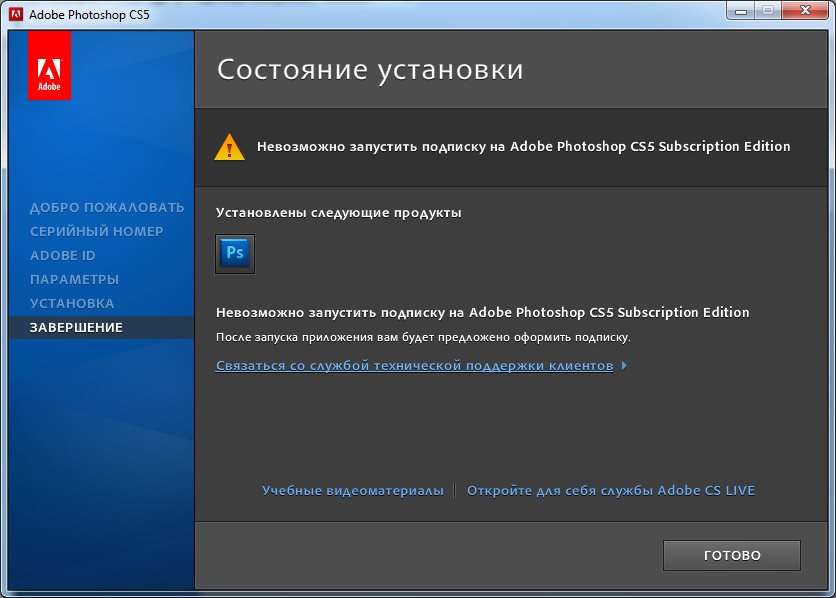Click the ГОТОВО button
The image size is (836, 598).
732,555
